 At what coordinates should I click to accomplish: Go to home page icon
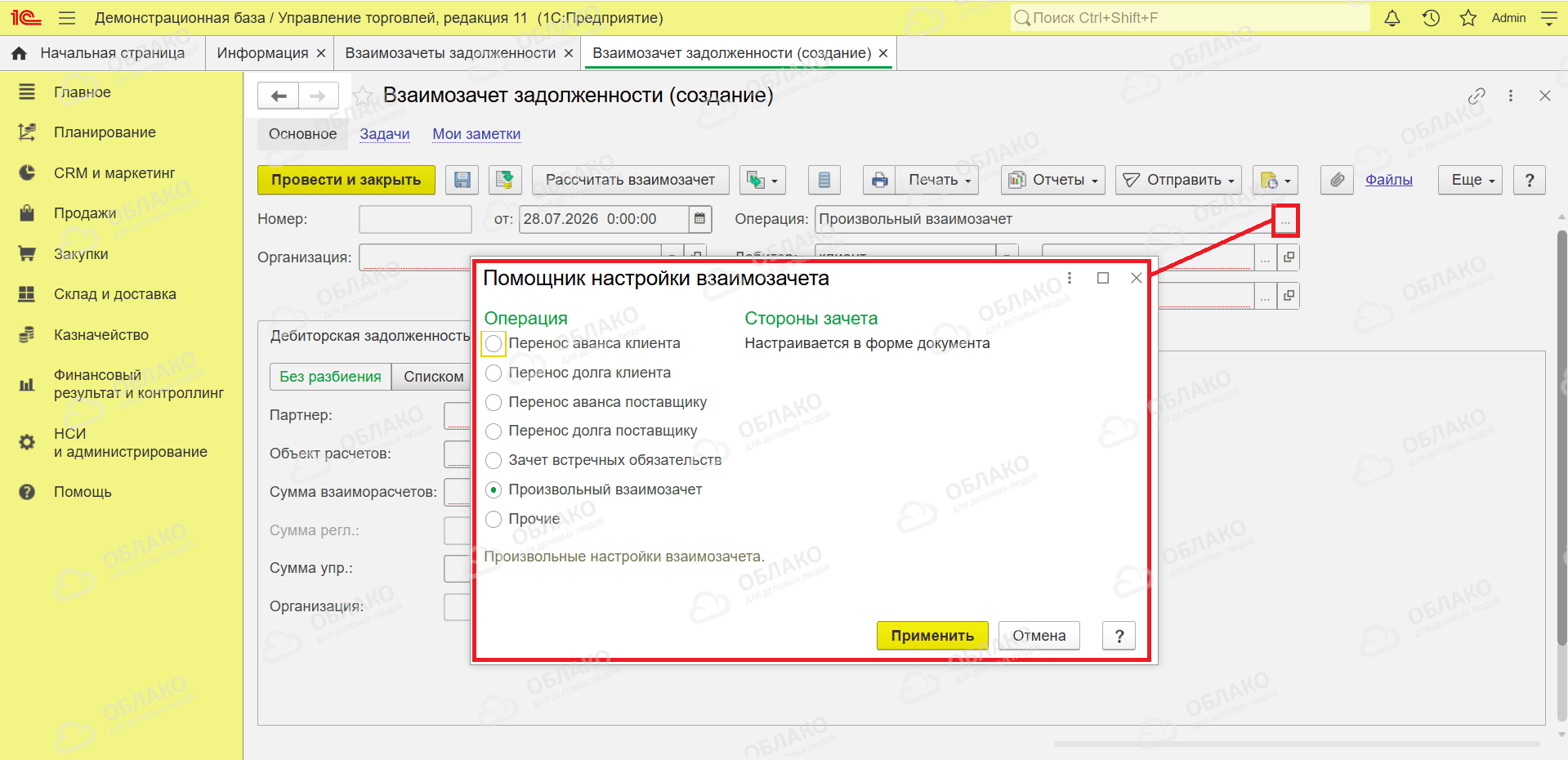point(20,53)
